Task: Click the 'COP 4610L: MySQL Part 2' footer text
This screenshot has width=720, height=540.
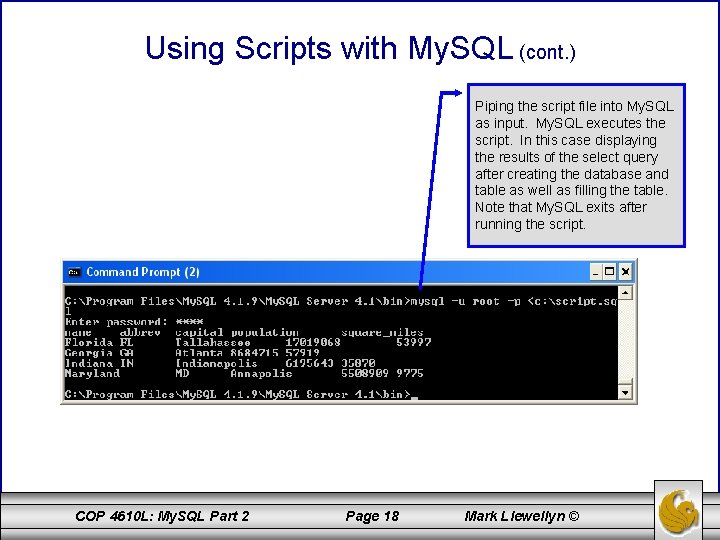Action: pos(162,516)
